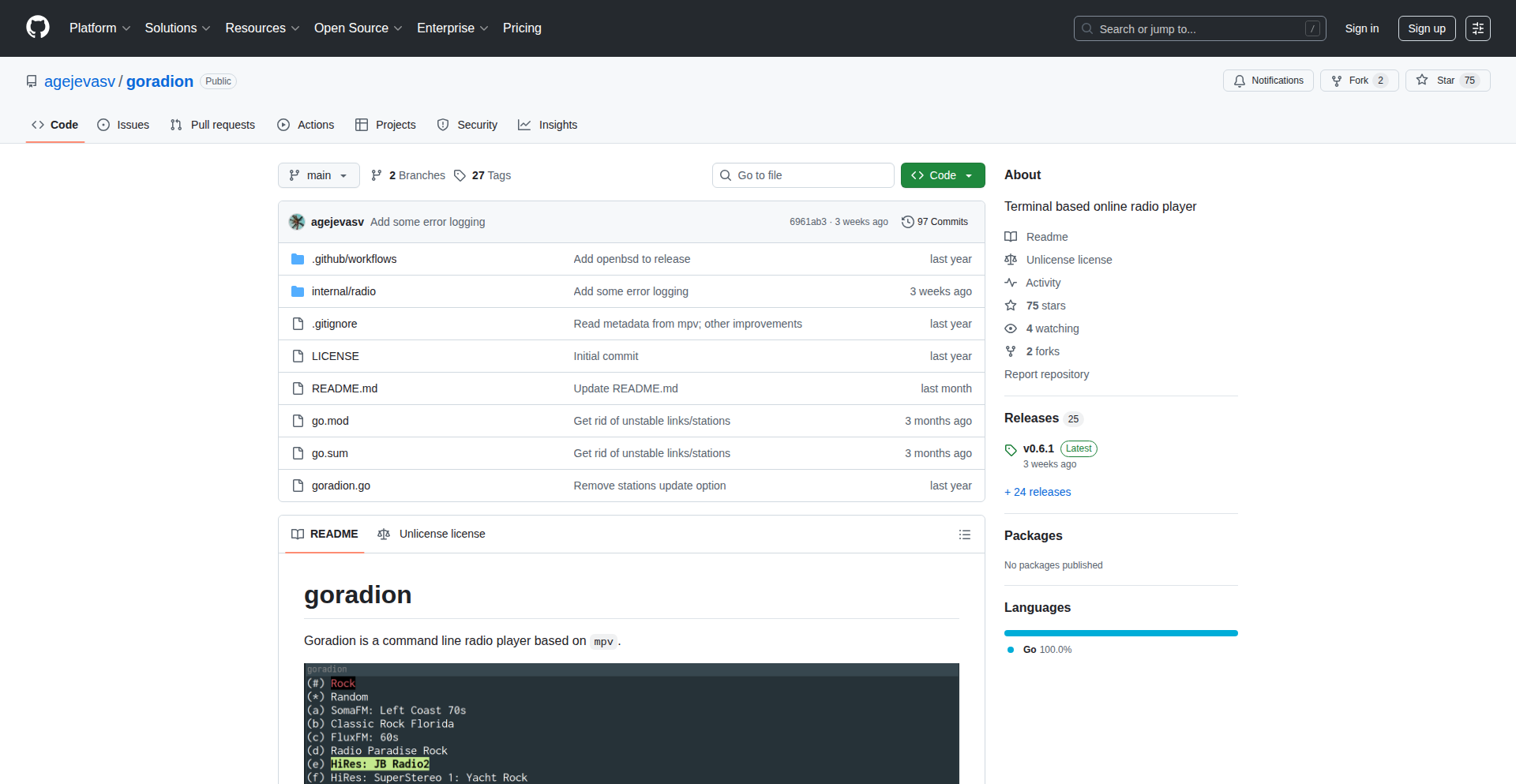The image size is (1516, 784).
Task: Click Report repository link
Action: point(1046,374)
